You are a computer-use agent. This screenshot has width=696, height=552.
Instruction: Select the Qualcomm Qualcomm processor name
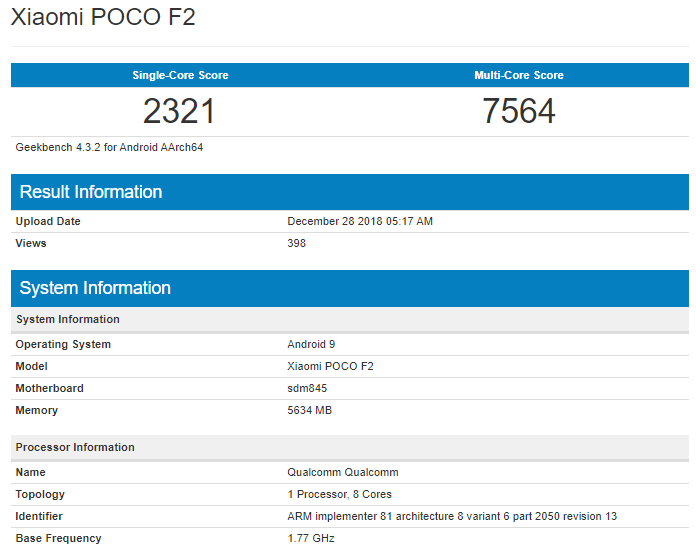(x=344, y=472)
